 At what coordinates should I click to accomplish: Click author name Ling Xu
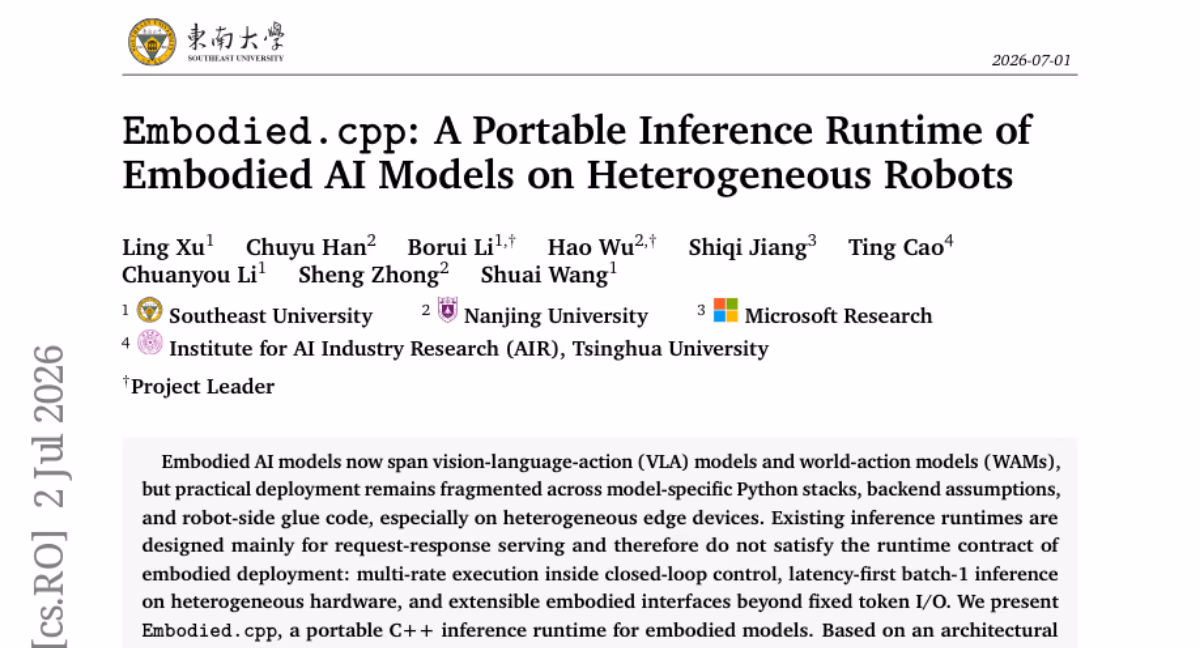coord(164,247)
